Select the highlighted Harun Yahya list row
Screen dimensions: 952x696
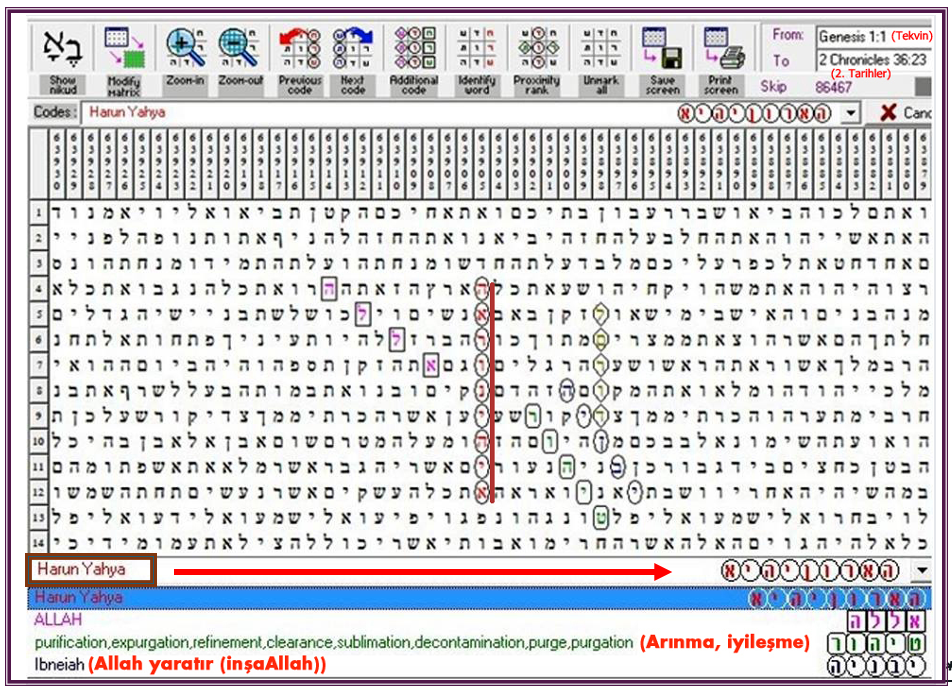pos(480,598)
